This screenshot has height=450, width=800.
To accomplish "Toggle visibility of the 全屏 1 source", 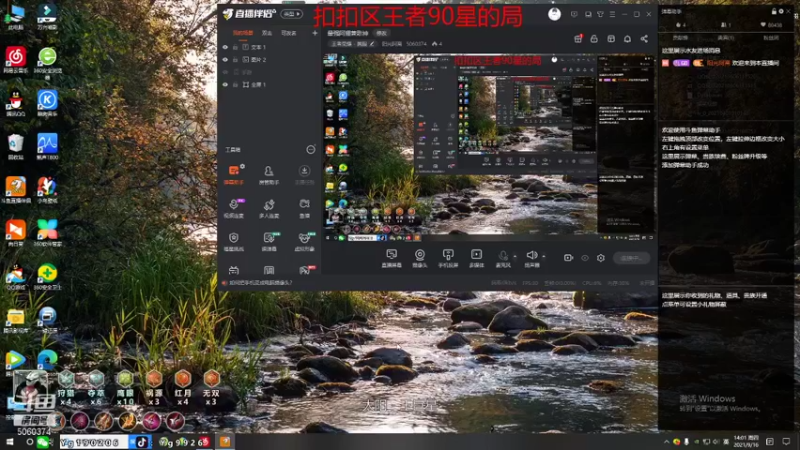I will pos(225,85).
